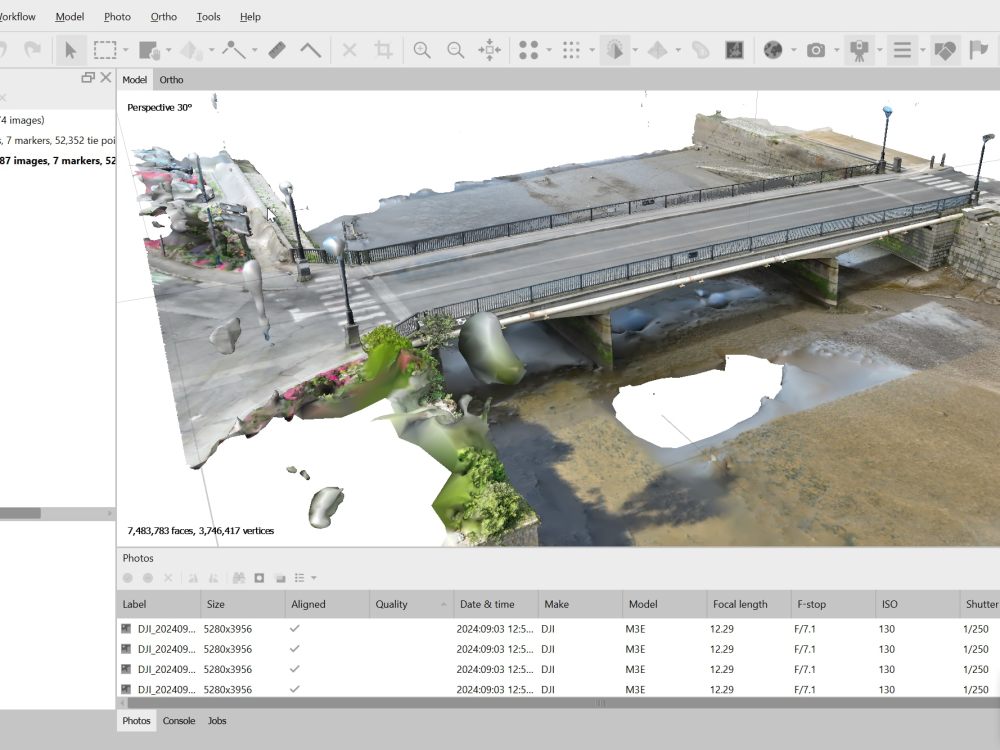The width and height of the screenshot is (1000, 750).
Task: Activate the Ruler measurement tool
Action: click(x=277, y=50)
